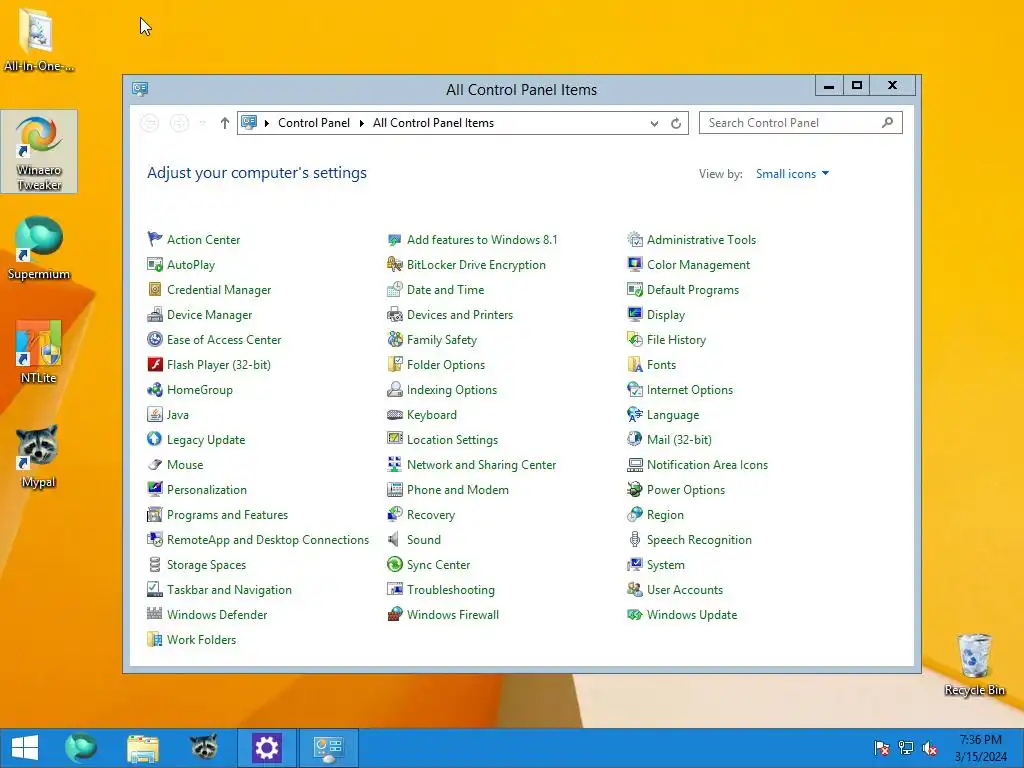This screenshot has height=768, width=1024.
Task: Expand the arrow after Control Panel breadcrumb
Action: (362, 123)
